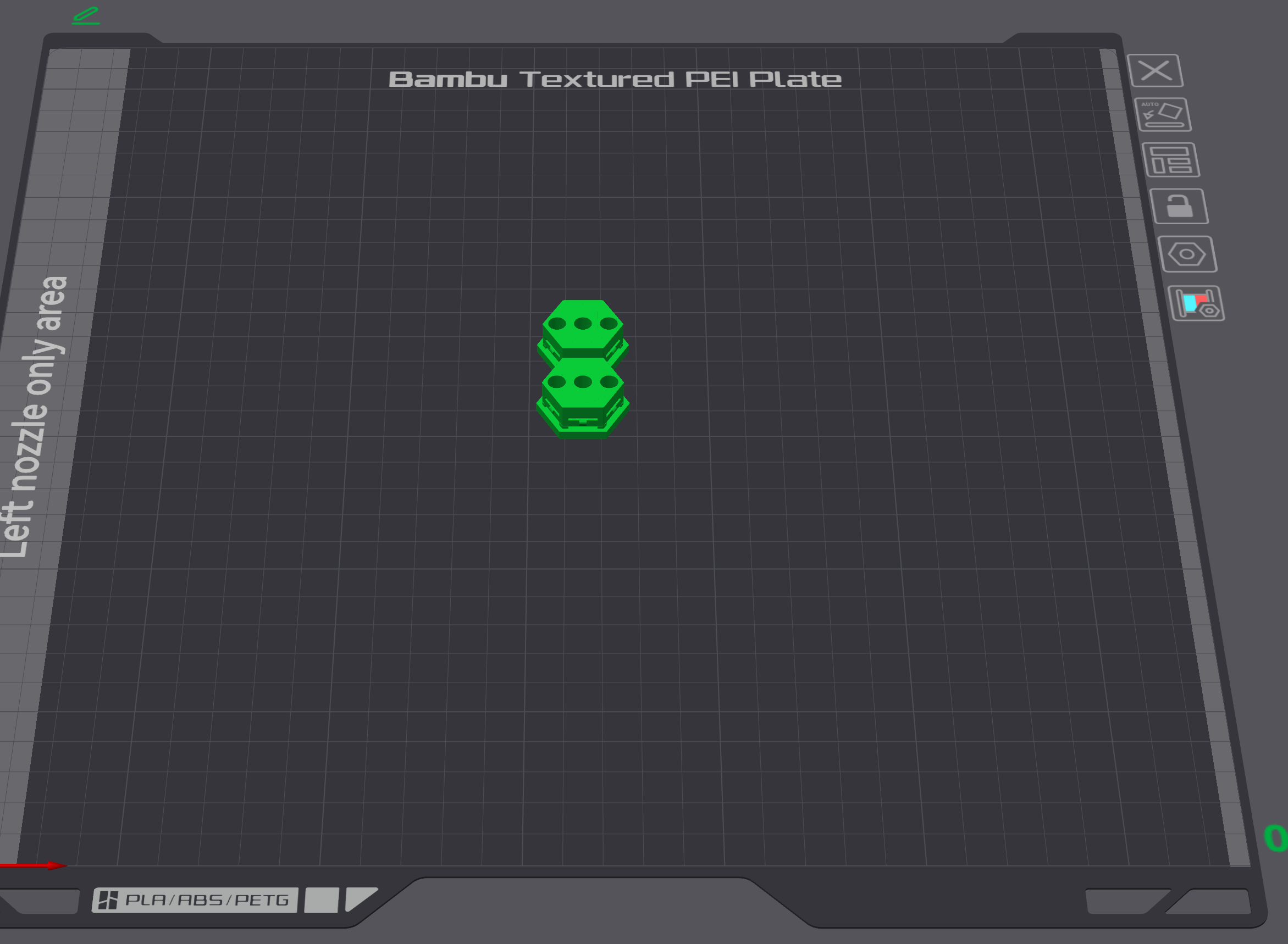Screen dimensions: 1288x944
Task: Click the Left nozzle only area text
Action: point(33,417)
